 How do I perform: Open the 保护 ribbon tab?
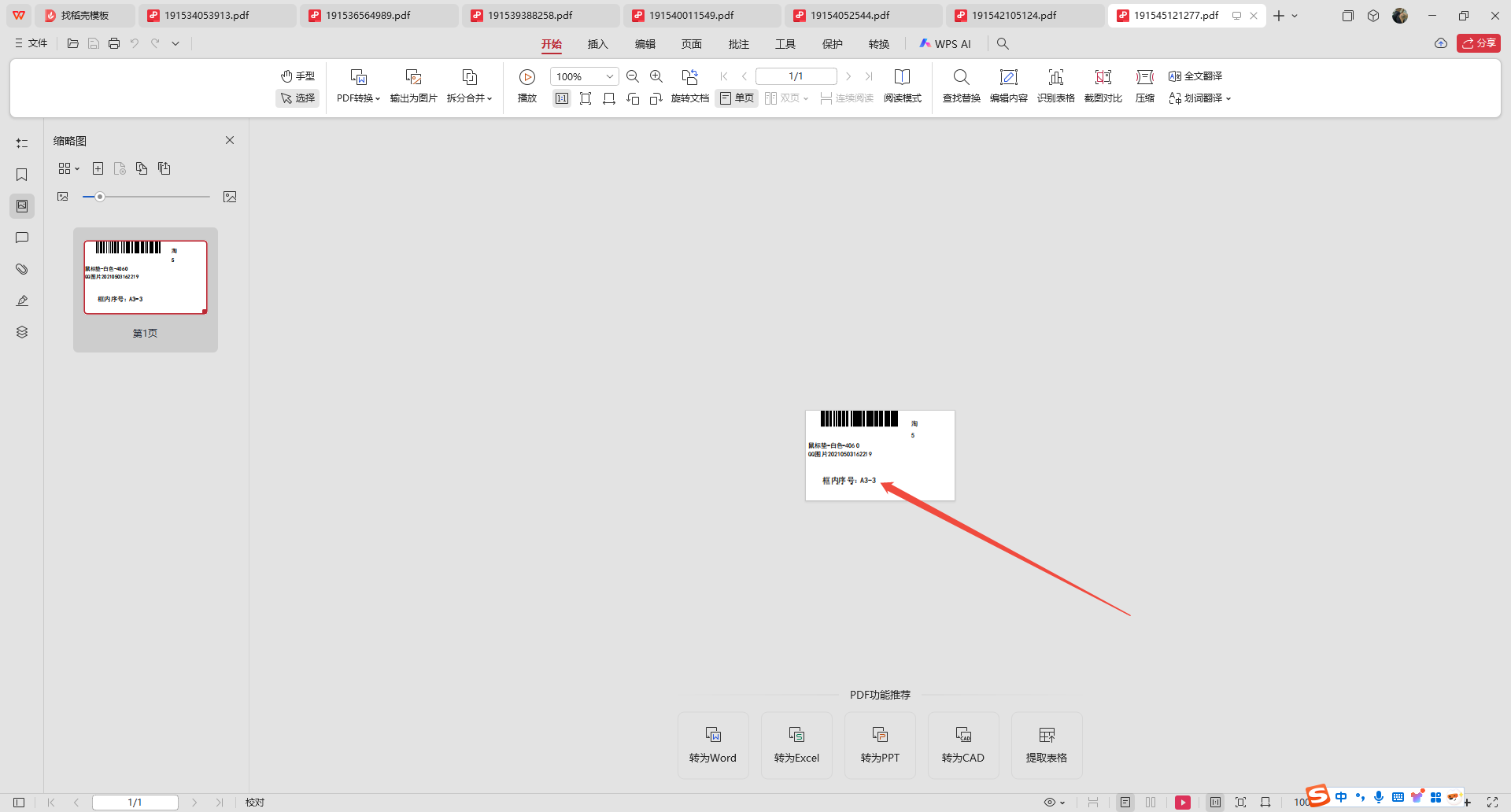[833, 44]
